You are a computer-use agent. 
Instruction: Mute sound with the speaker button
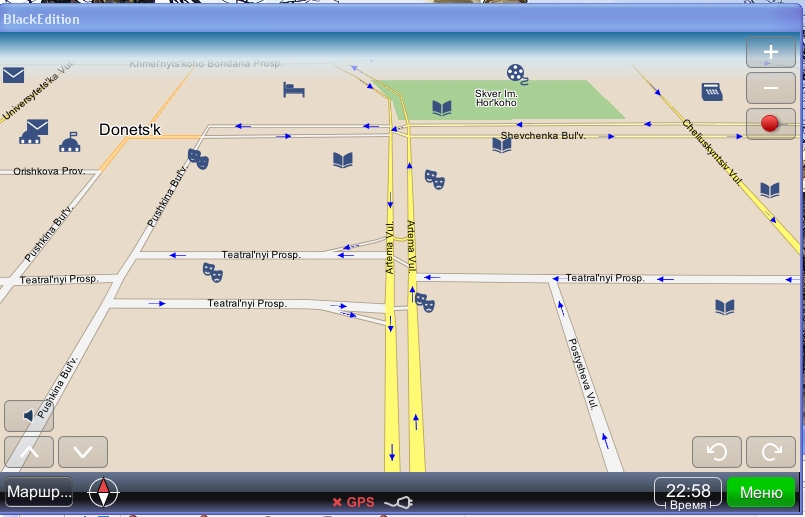coord(29,415)
